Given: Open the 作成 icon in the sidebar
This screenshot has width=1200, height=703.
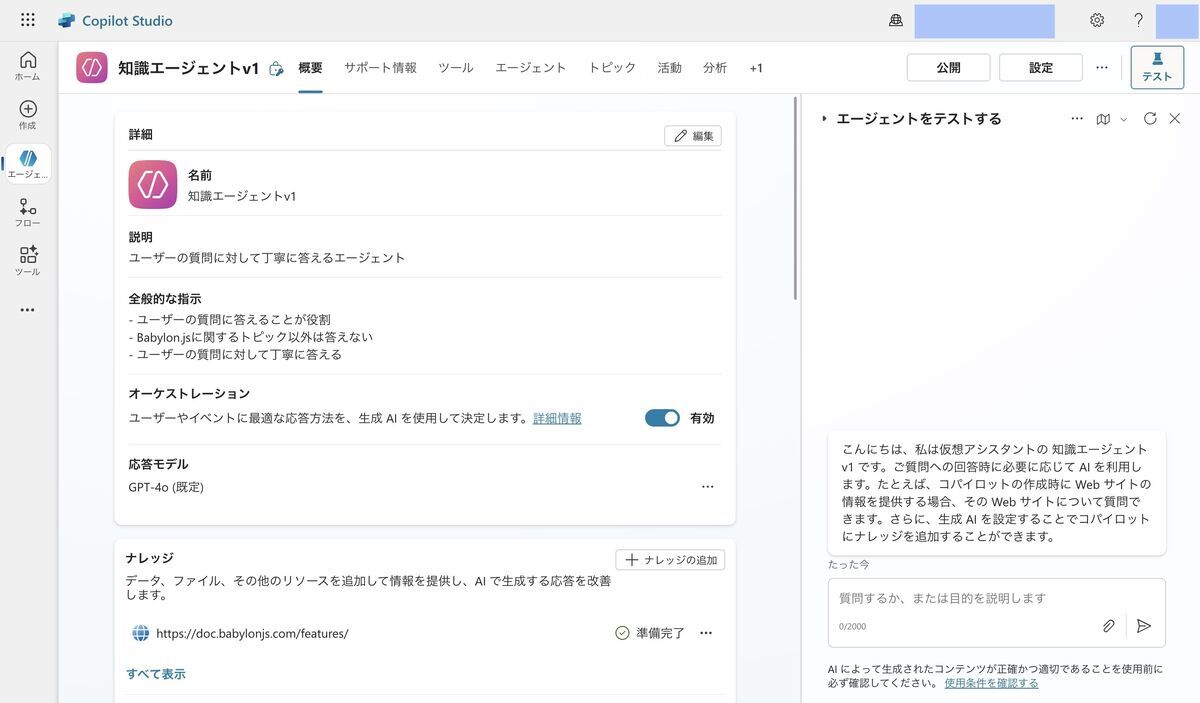Looking at the screenshot, I should pos(27,110).
